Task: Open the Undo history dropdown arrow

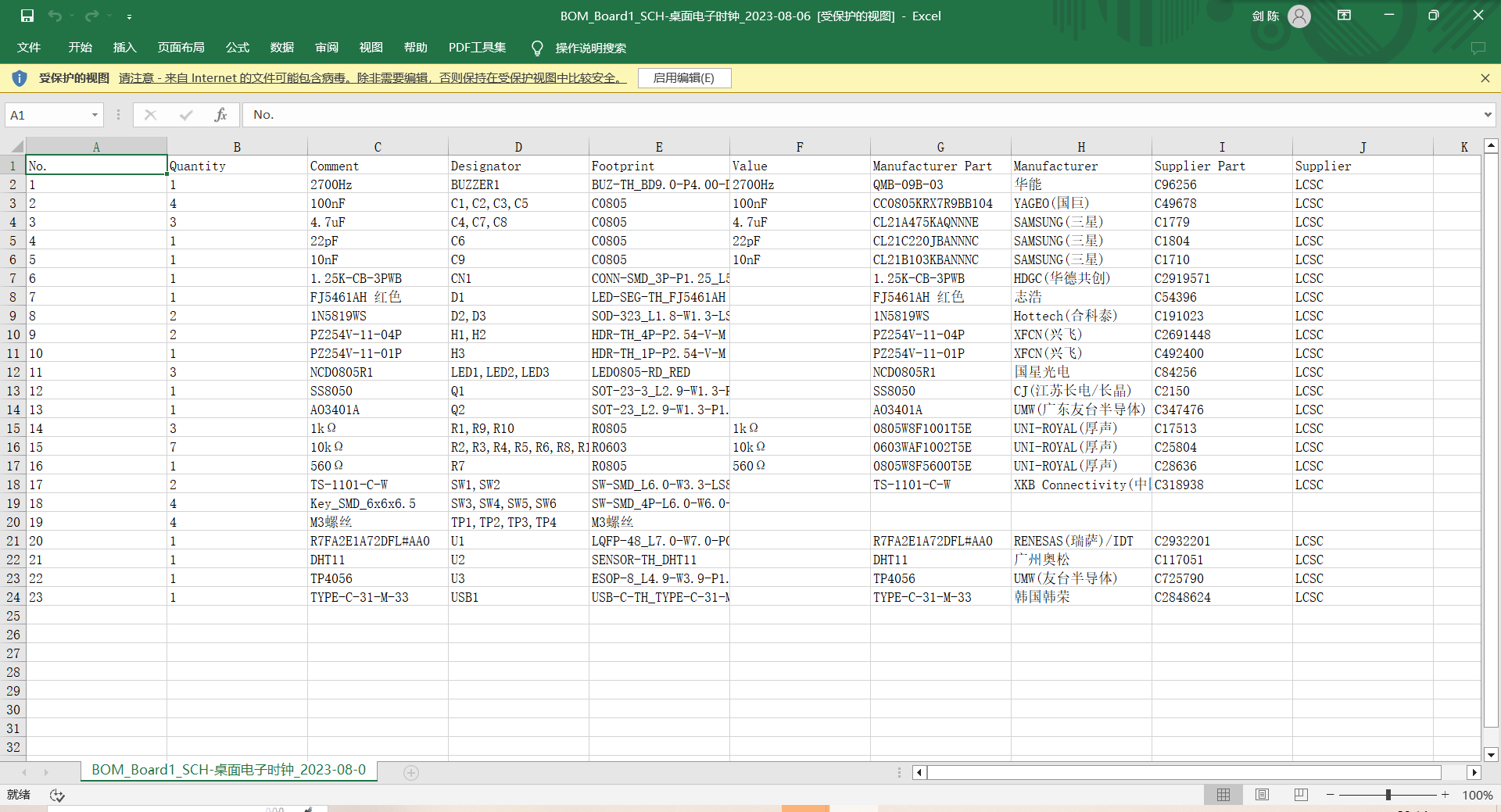Action: (x=72, y=16)
